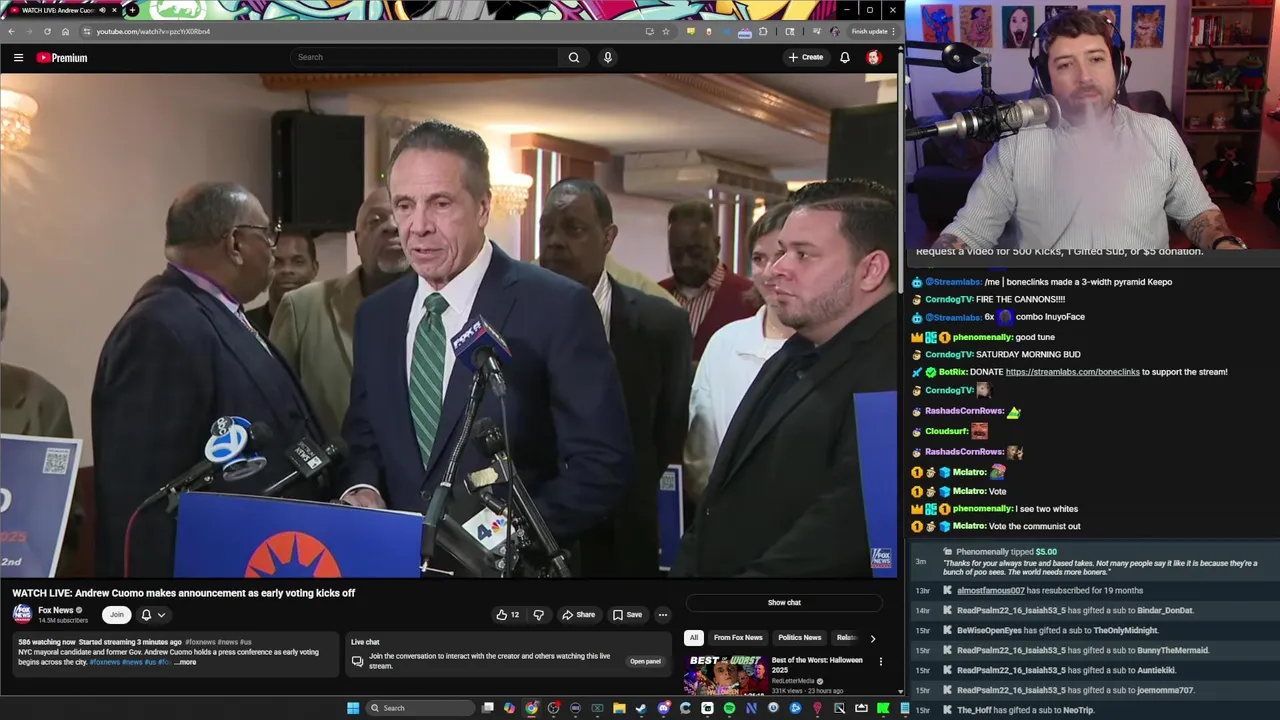Click 'BeWiseOpenEyes has gifted a sub' alert
Screen dimensions: 1280x720
(1057, 630)
